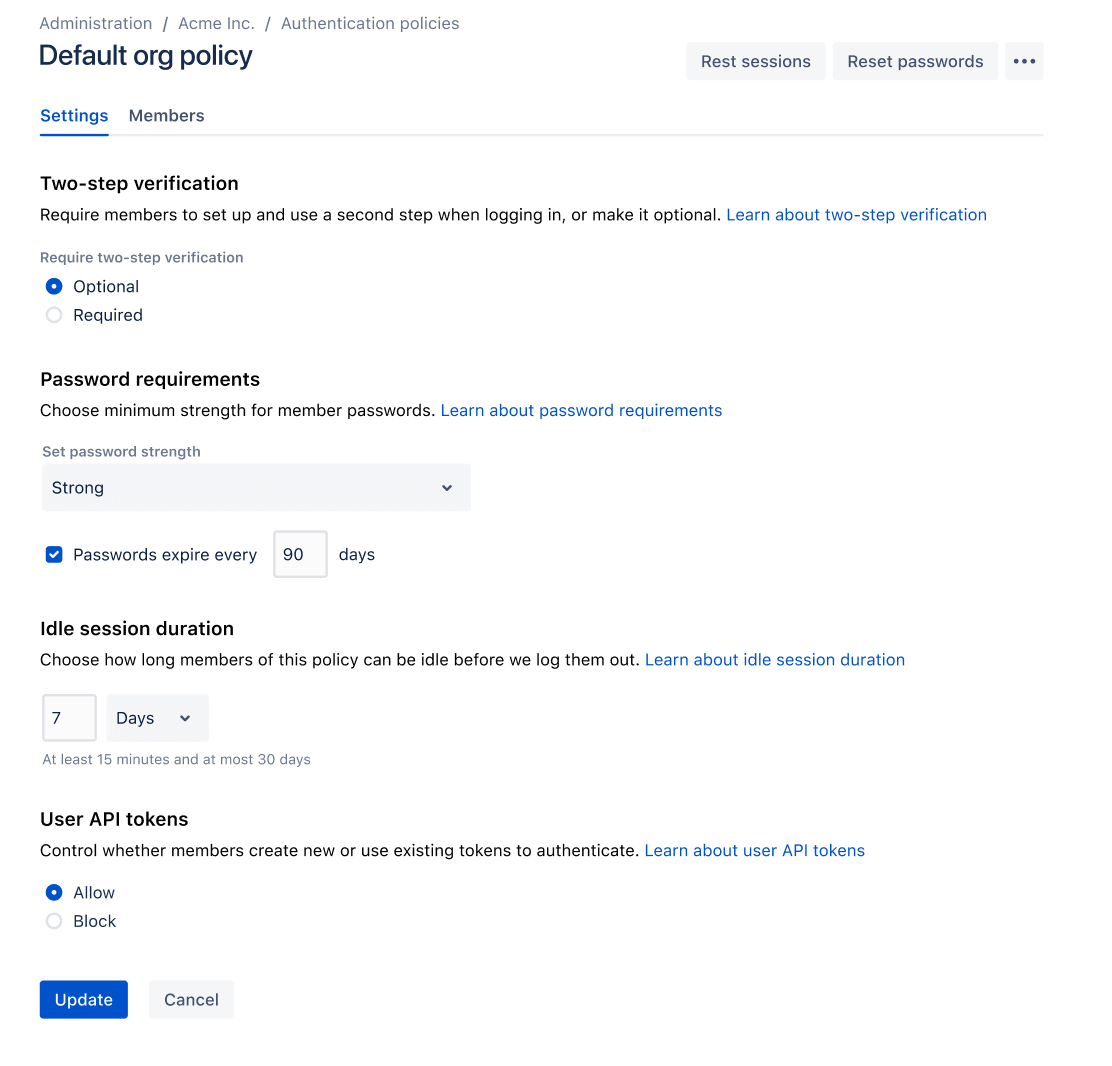Click the Rest sessions button
This screenshot has height=1066, width=1112.
[x=755, y=61]
